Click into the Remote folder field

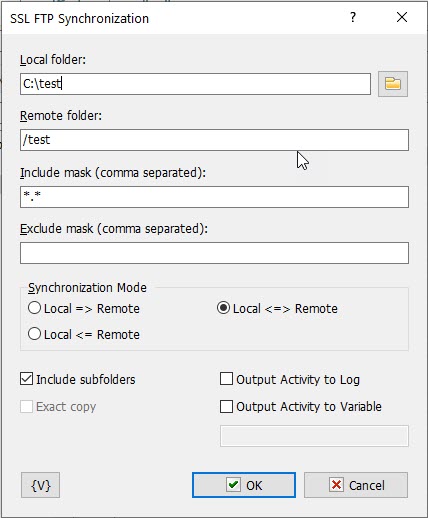(x=214, y=140)
